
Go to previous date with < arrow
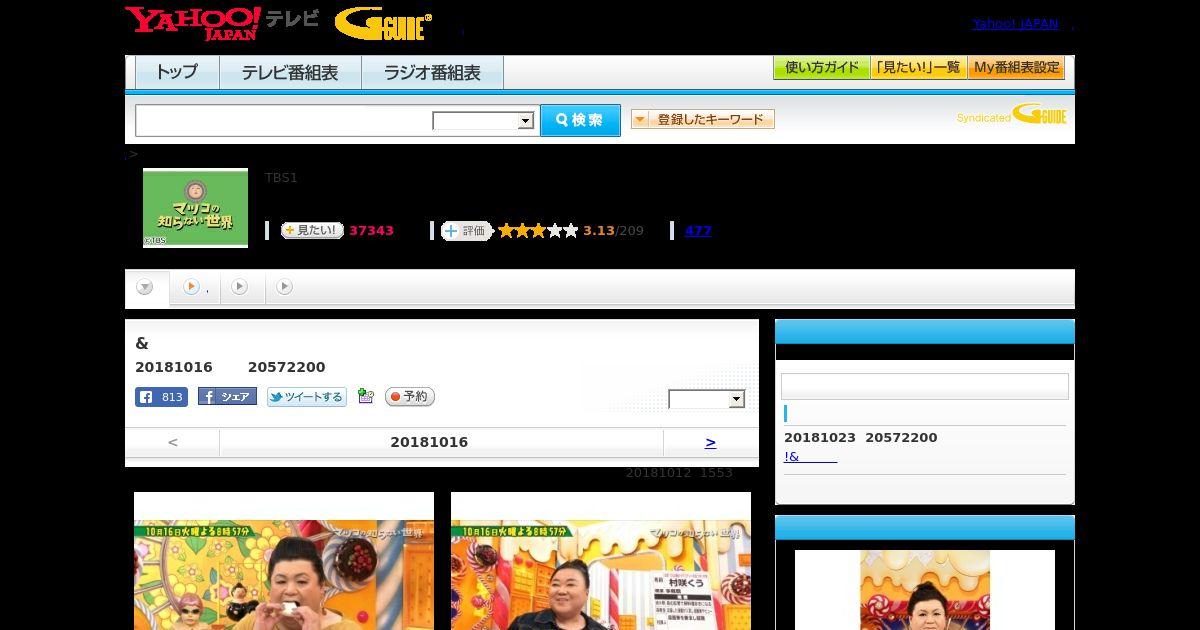coord(173,442)
